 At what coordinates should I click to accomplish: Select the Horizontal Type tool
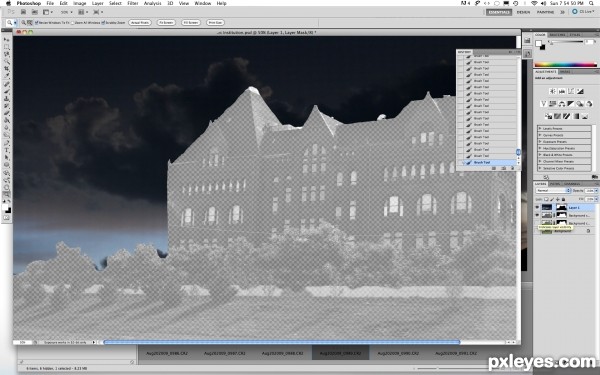pyautogui.click(x=7, y=149)
